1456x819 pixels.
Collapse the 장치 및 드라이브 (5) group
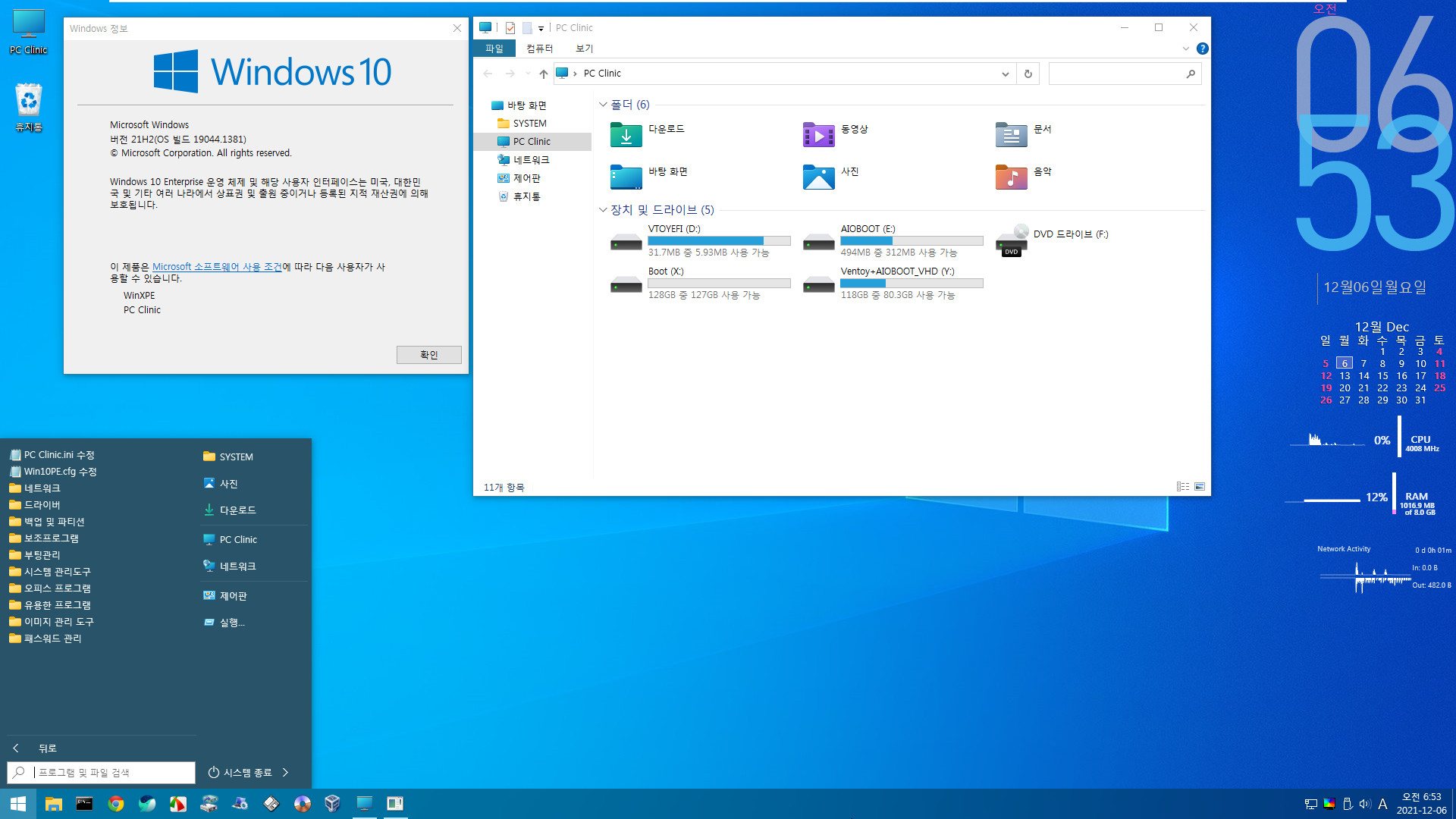(x=603, y=210)
